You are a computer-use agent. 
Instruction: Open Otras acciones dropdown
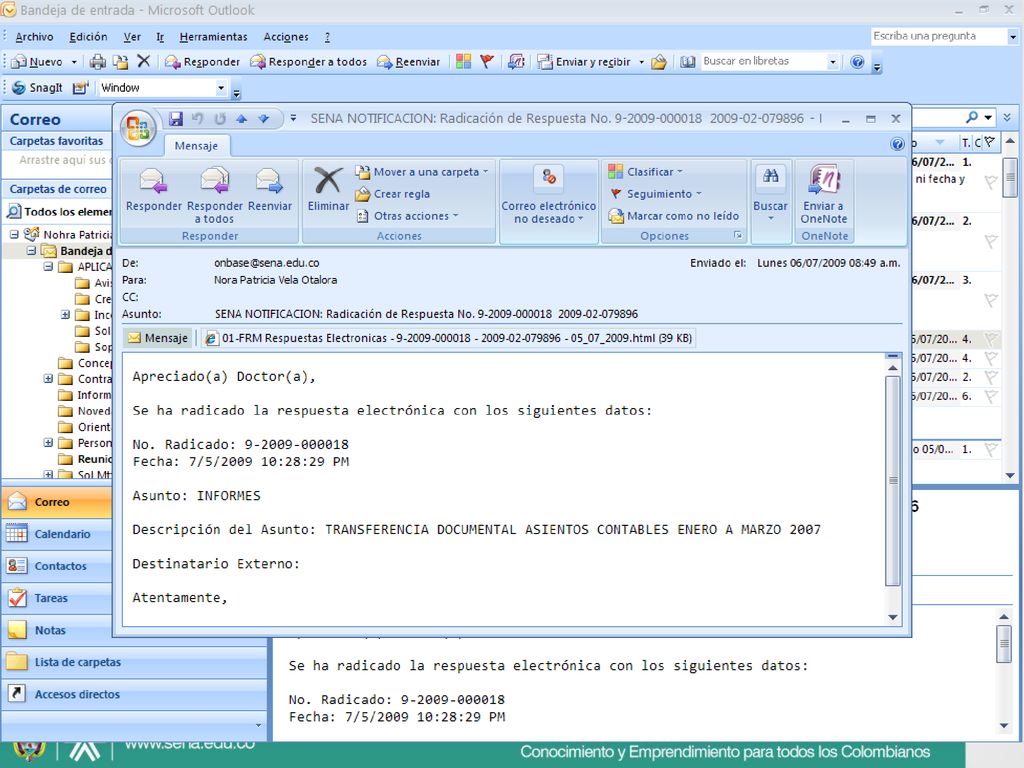[x=408, y=216]
